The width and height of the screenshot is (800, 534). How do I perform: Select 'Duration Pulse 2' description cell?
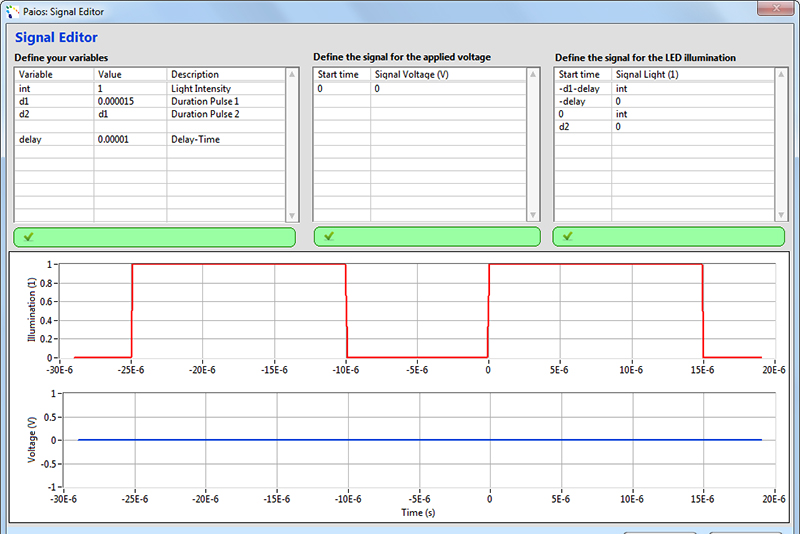tap(226, 114)
